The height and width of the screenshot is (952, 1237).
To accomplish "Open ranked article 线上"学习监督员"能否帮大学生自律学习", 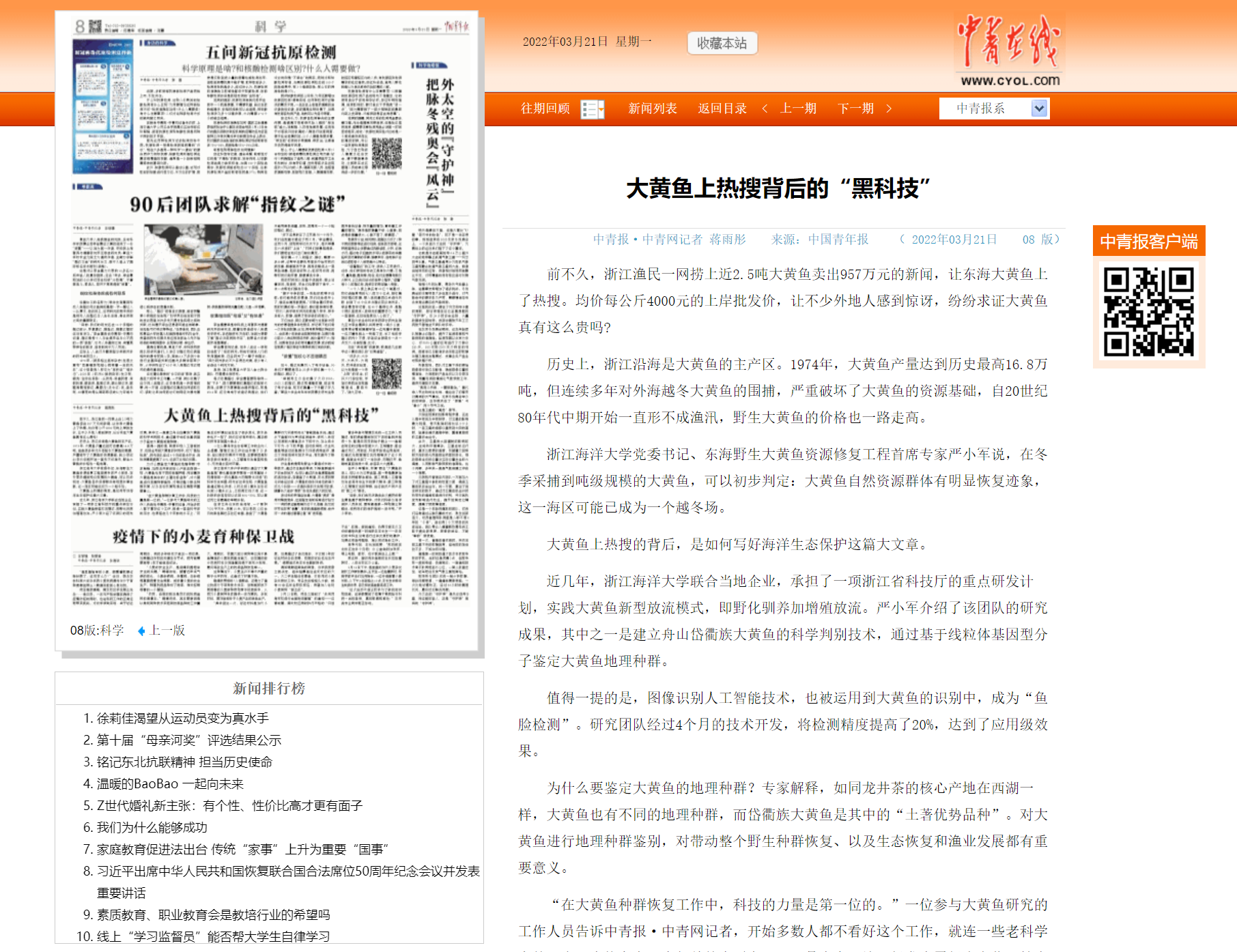I will coord(213,936).
